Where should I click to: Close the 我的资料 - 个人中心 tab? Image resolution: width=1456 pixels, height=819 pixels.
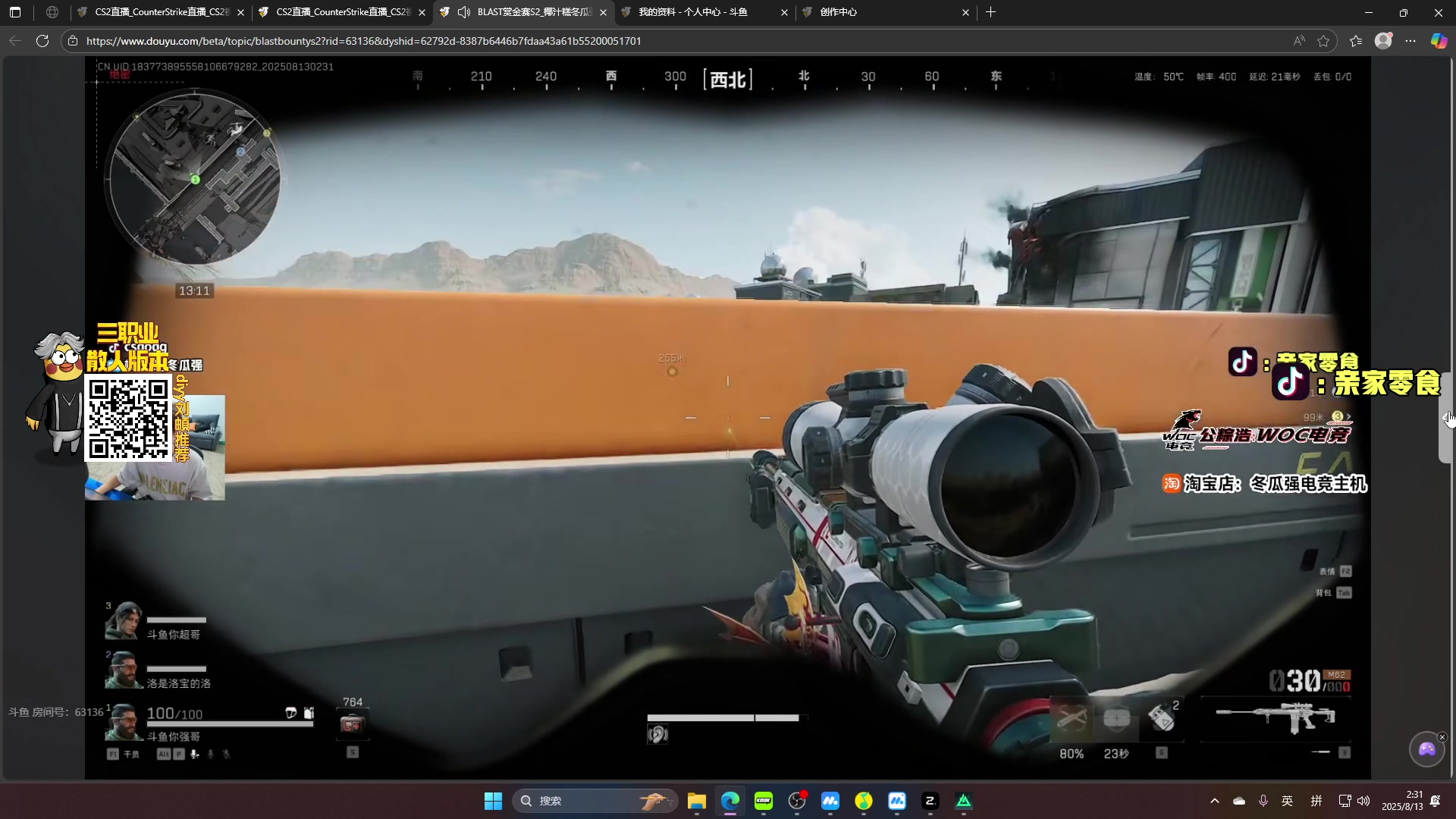coord(784,12)
